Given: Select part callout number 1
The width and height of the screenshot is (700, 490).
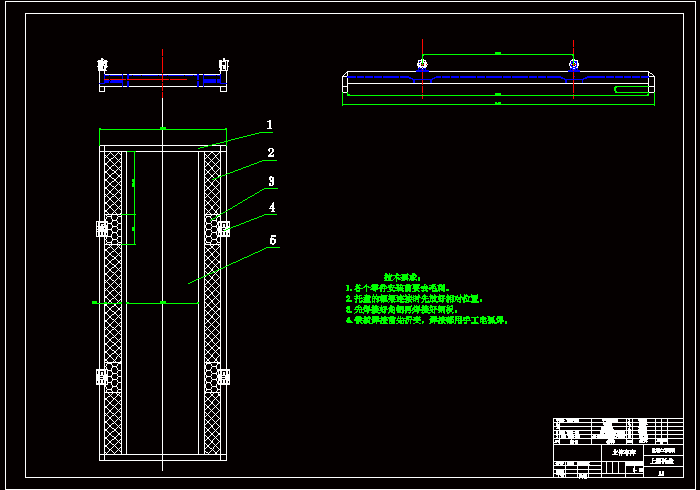Looking at the screenshot, I should (x=269, y=125).
